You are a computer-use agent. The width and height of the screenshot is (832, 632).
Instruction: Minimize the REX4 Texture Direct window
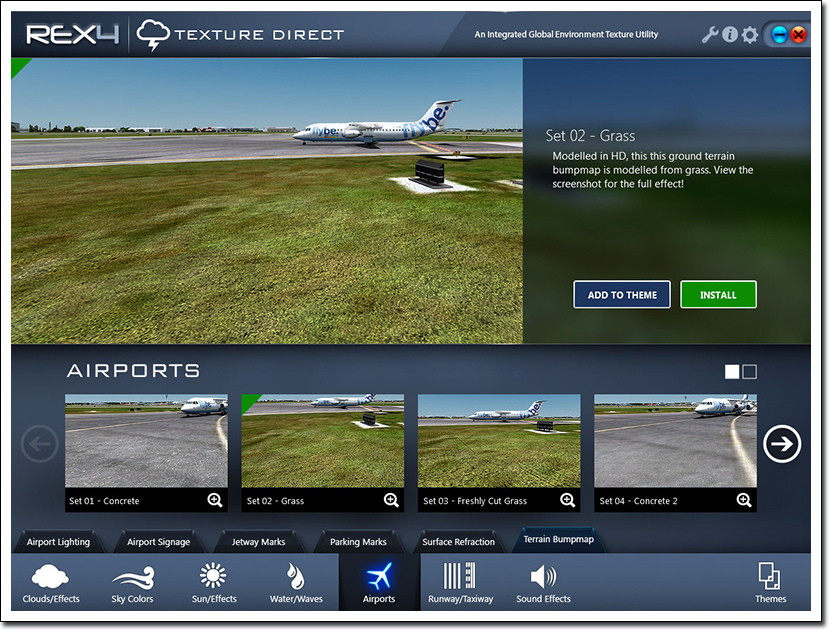point(779,35)
